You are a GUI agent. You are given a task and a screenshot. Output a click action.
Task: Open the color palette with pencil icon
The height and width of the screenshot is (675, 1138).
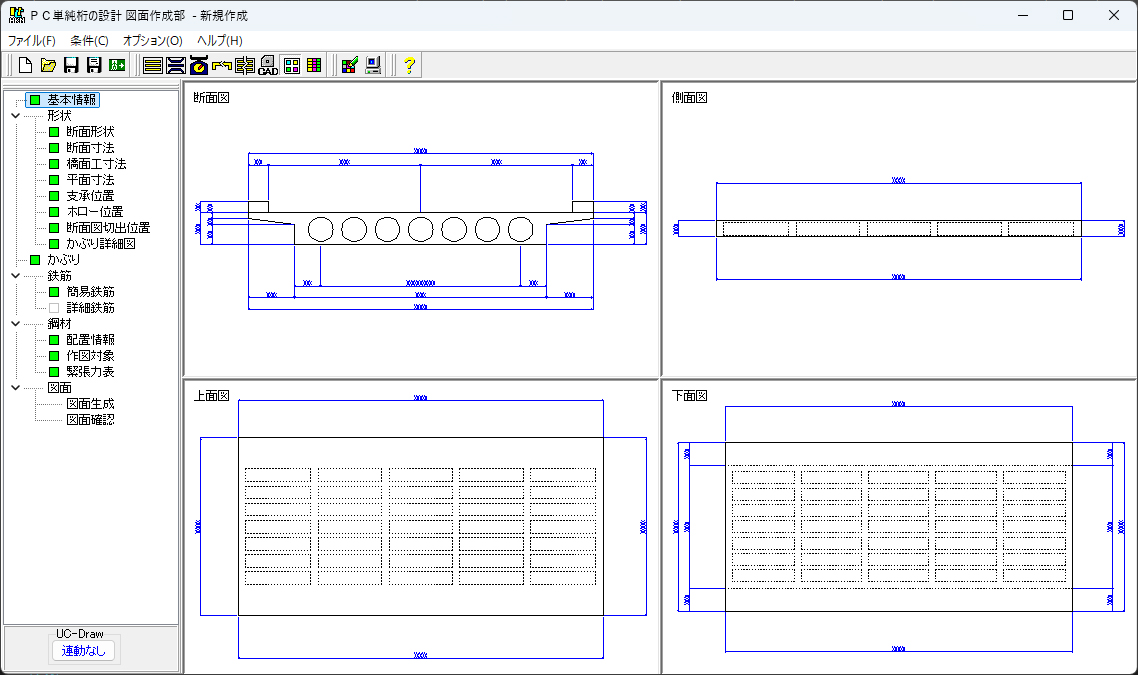pos(350,65)
